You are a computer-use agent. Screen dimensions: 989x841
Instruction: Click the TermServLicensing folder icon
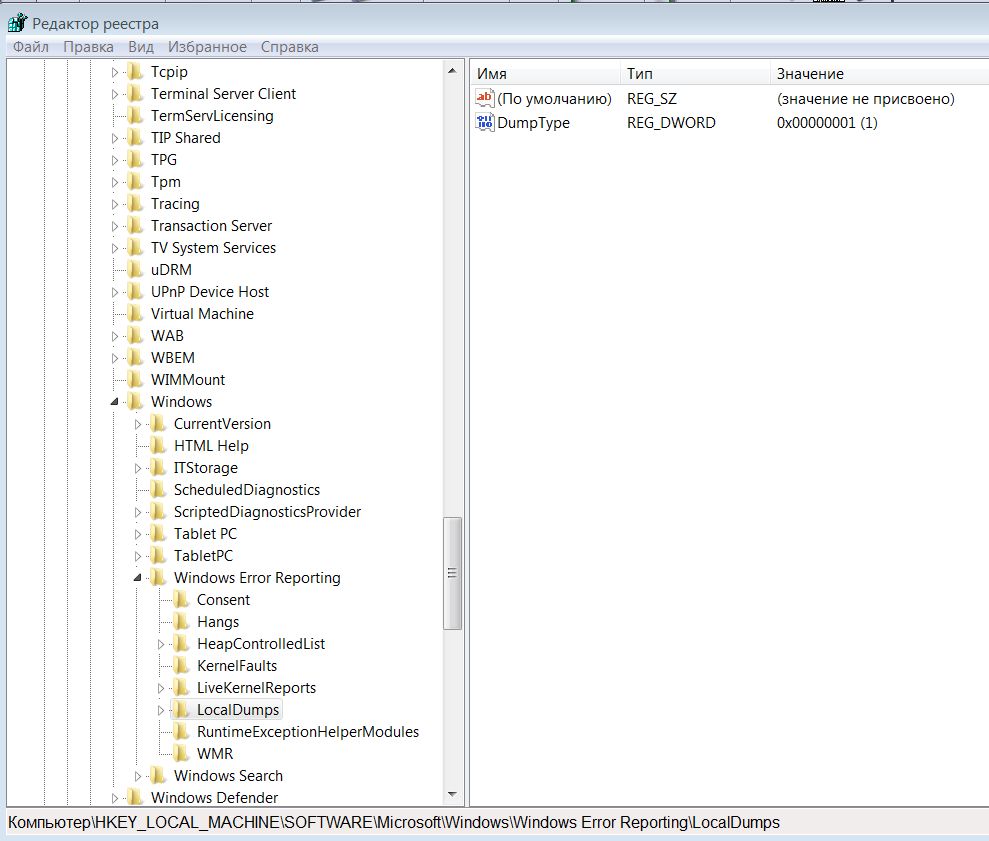click(x=135, y=116)
